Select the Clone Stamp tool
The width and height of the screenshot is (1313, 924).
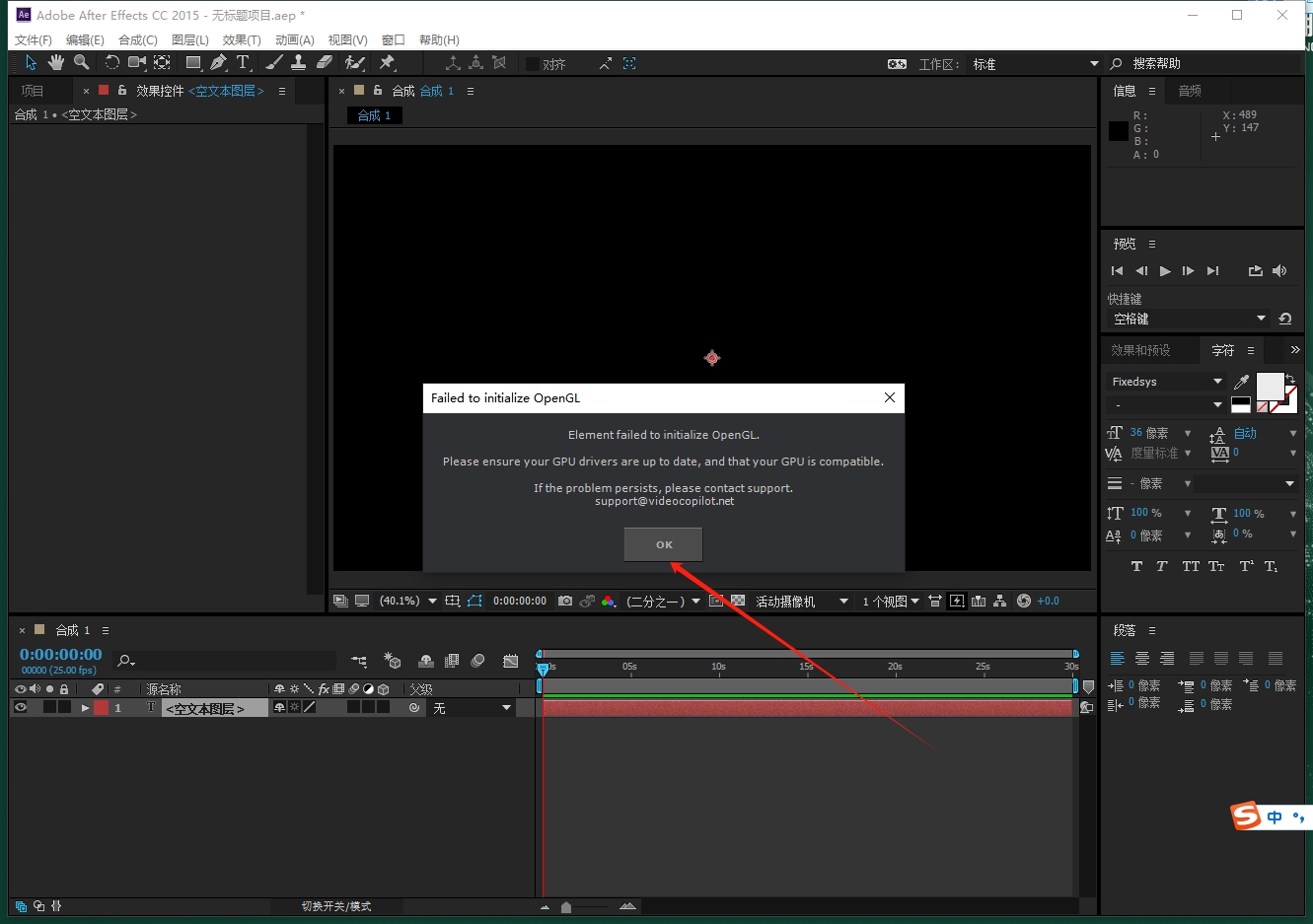pos(298,63)
